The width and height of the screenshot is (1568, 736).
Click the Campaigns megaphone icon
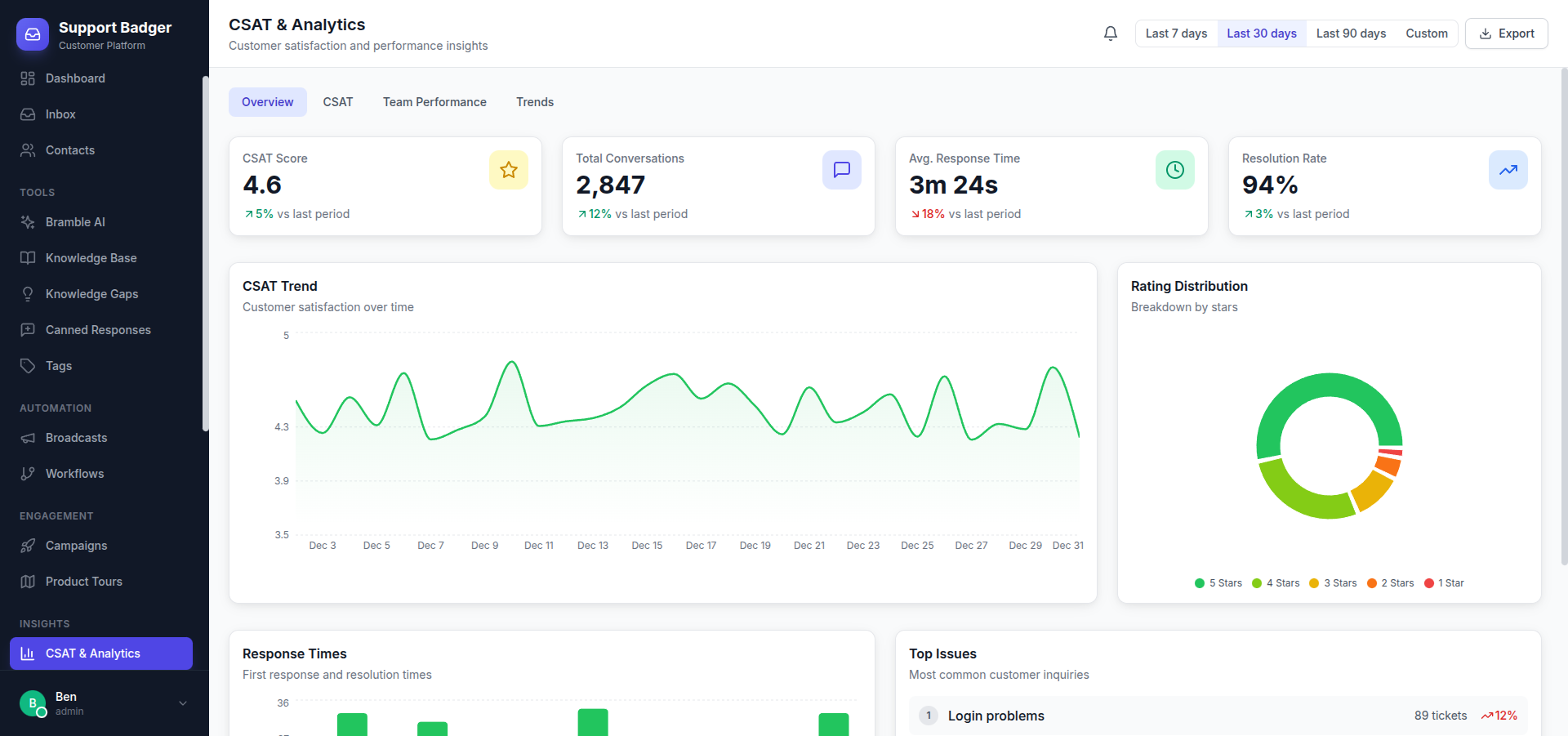click(x=28, y=545)
